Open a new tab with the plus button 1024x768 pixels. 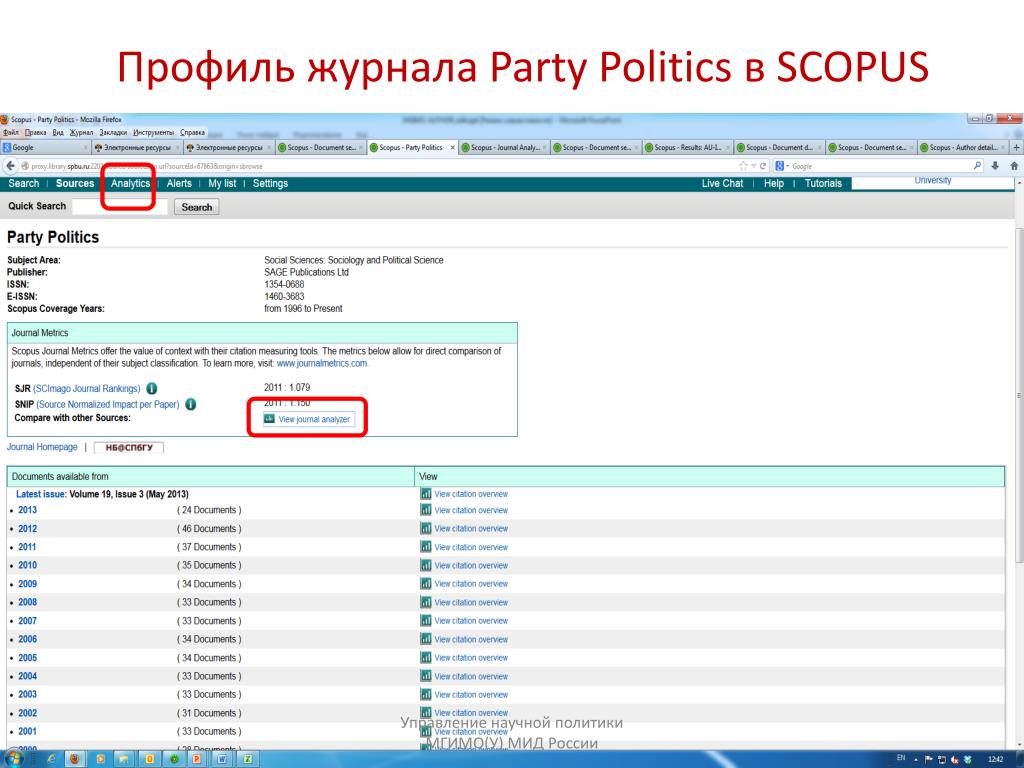pyautogui.click(x=1016, y=148)
